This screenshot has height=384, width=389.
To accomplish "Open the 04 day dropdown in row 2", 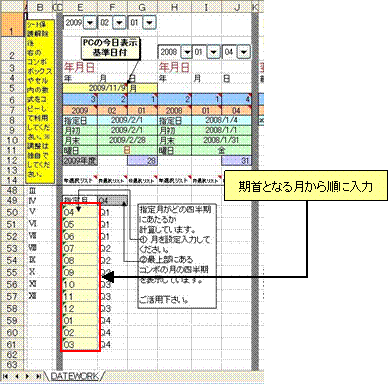I will [244, 52].
